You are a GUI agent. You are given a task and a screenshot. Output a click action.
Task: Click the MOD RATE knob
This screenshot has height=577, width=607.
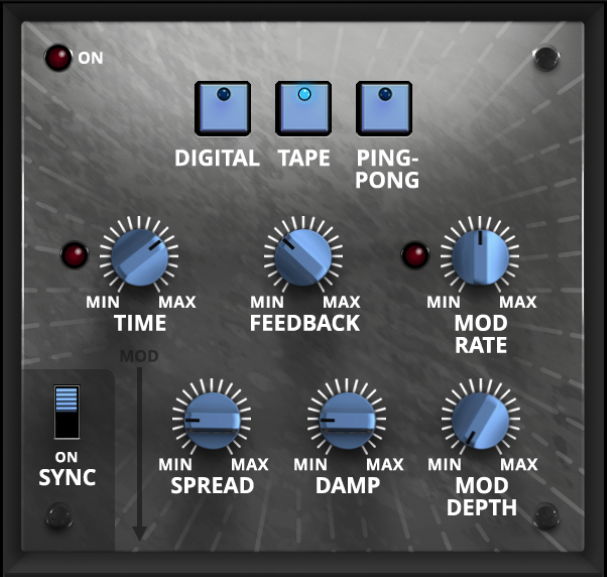coord(480,257)
